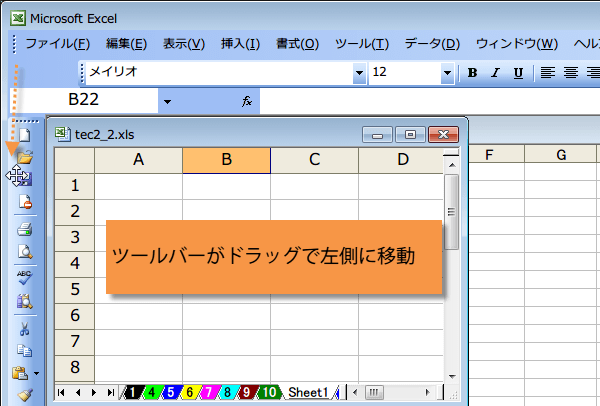Select row 1 header

click(75, 186)
